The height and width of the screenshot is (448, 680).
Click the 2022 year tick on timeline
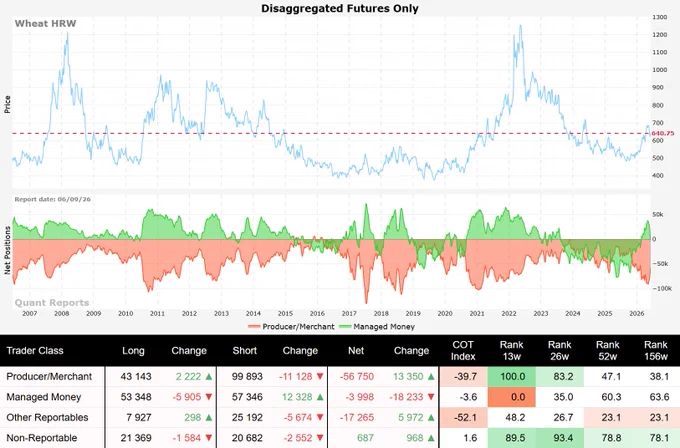coord(509,313)
